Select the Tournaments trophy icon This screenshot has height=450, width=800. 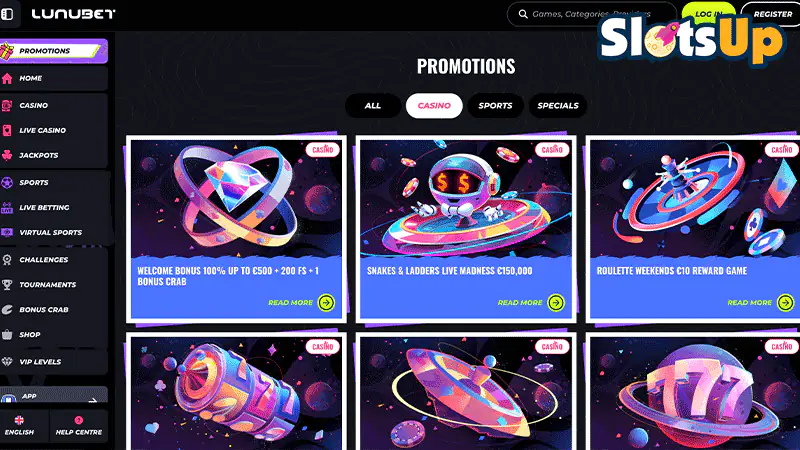[x=7, y=285]
